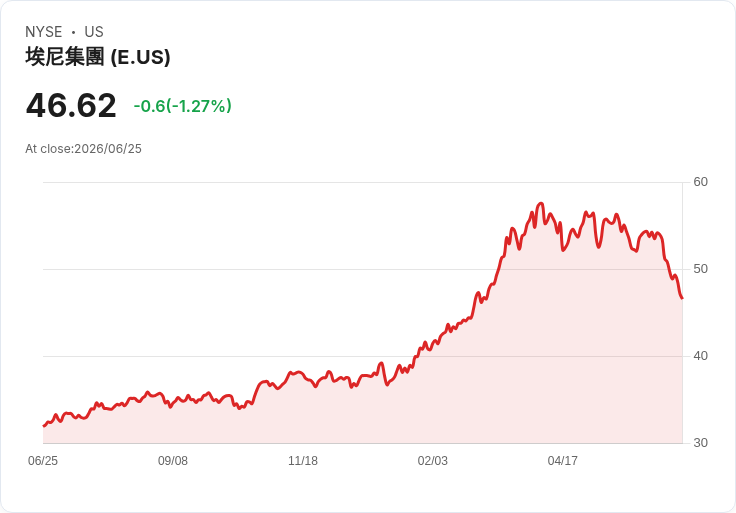Image resolution: width=736 pixels, height=513 pixels.
Task: Click the US market label
Action: (94, 32)
